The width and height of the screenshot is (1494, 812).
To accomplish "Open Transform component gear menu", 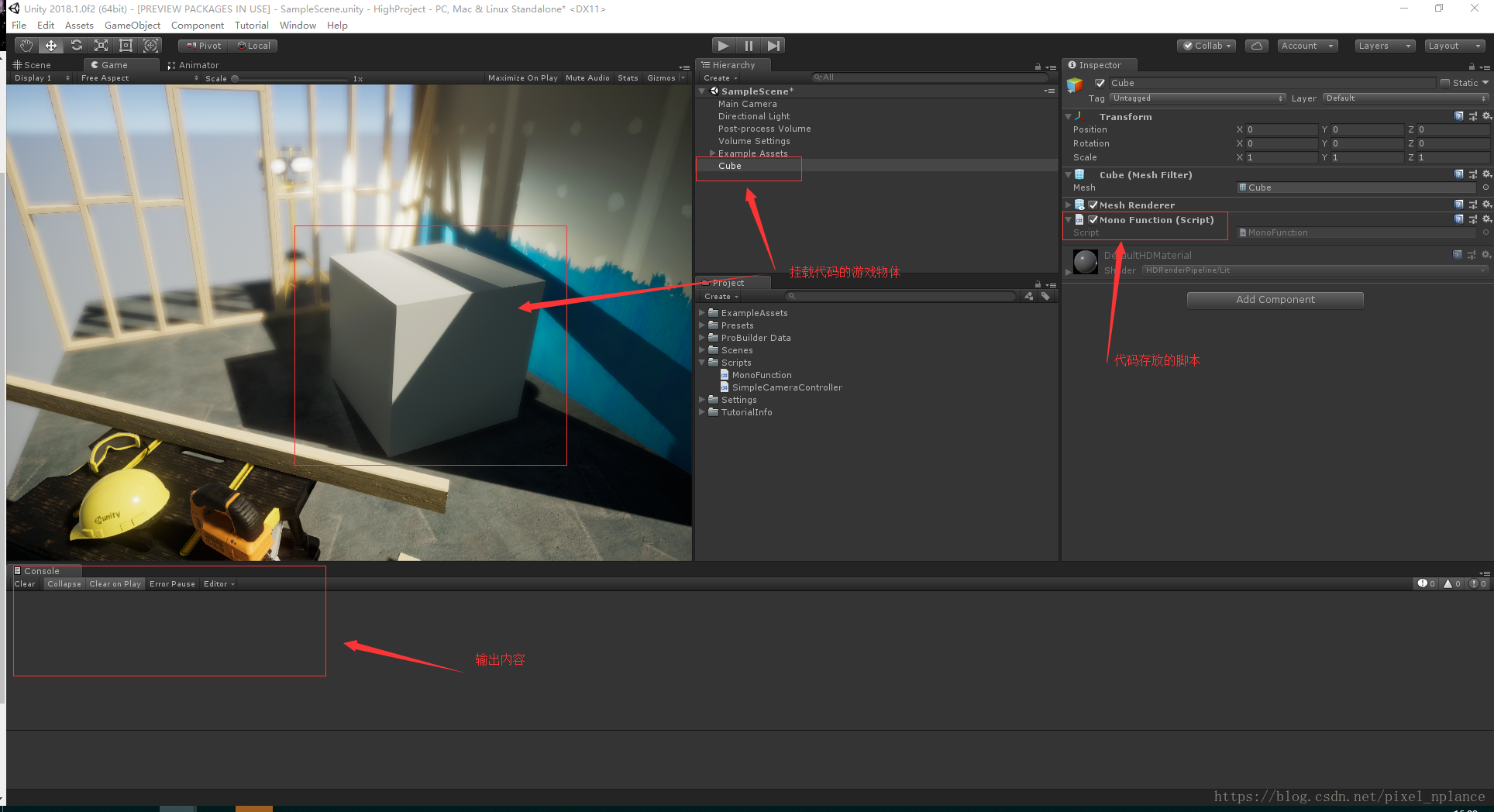I will [x=1486, y=116].
